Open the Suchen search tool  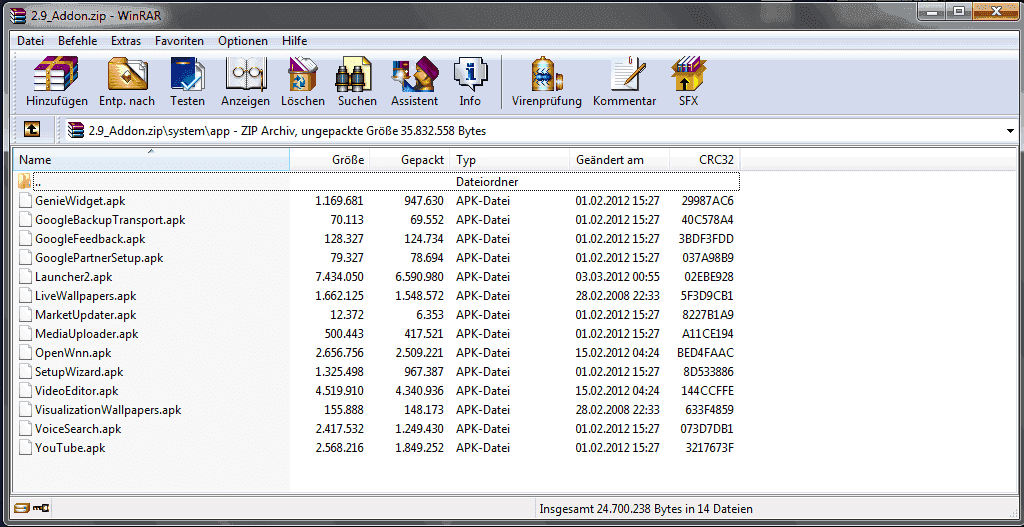[357, 82]
